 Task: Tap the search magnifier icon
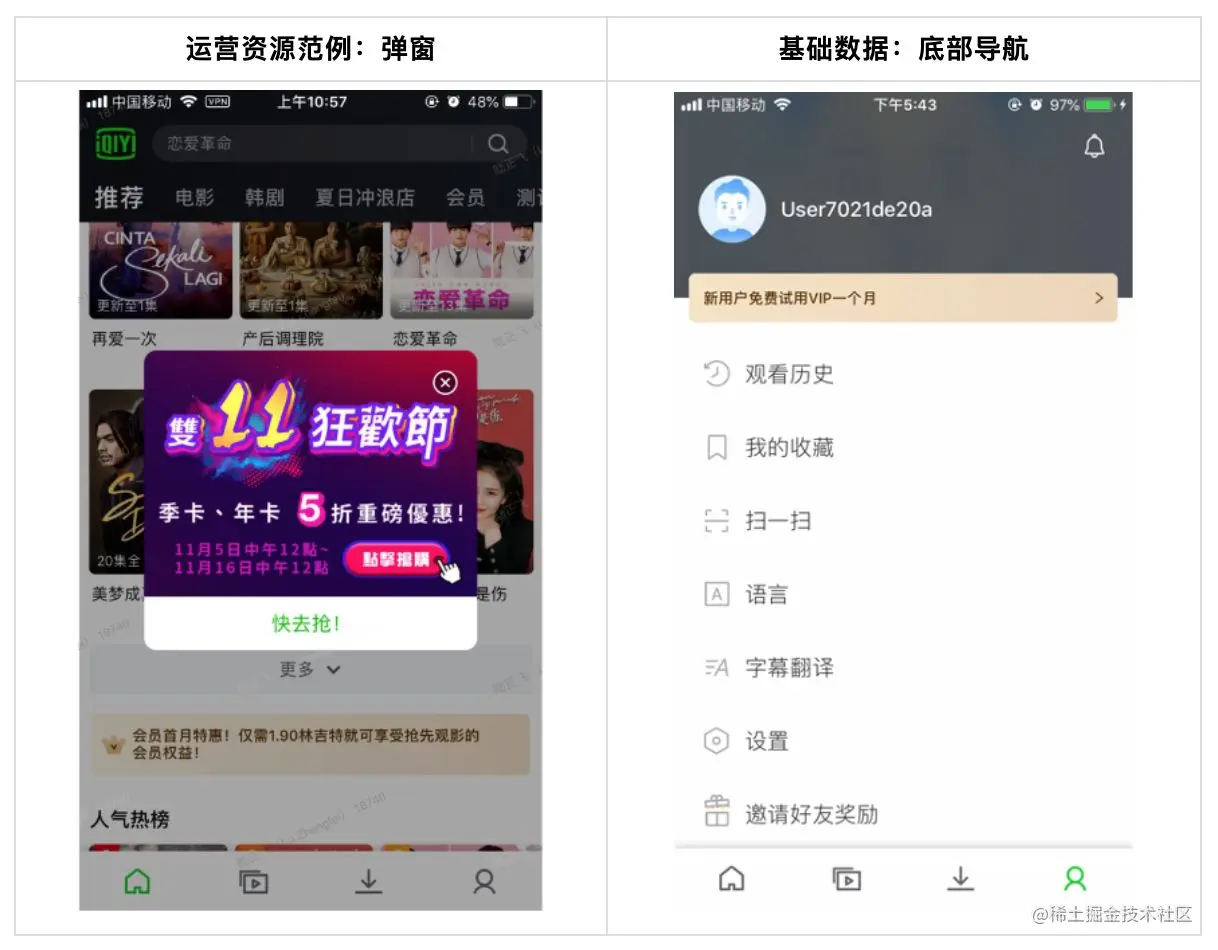coord(498,144)
